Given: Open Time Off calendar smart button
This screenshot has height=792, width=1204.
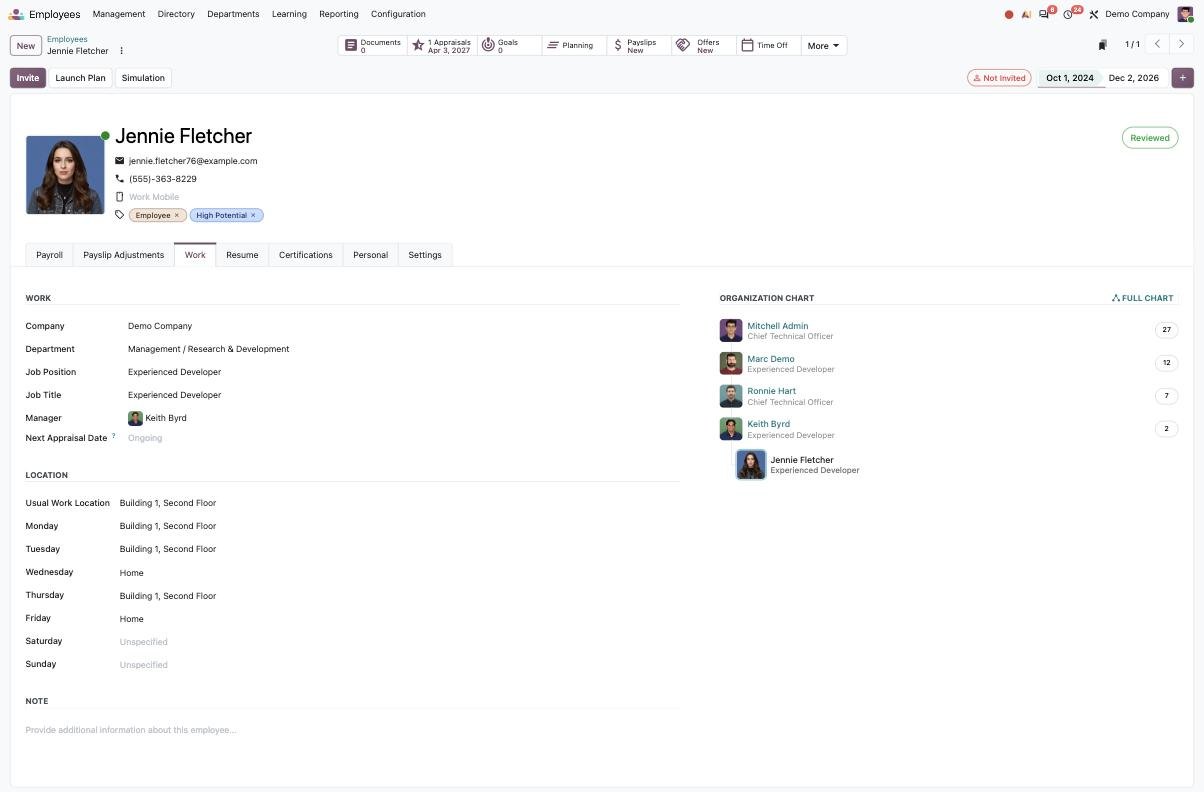Looking at the screenshot, I should click(x=768, y=46).
